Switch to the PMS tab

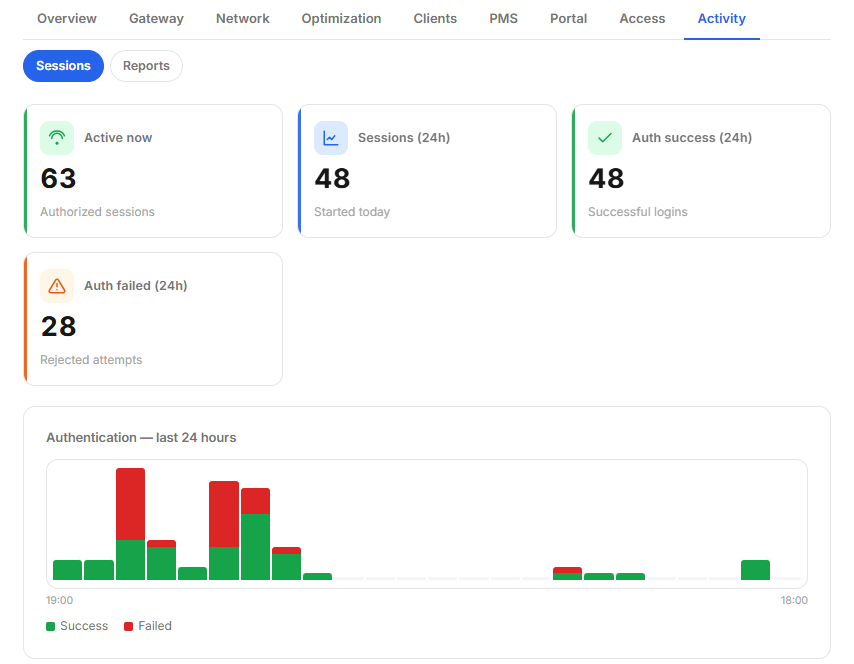click(x=503, y=19)
